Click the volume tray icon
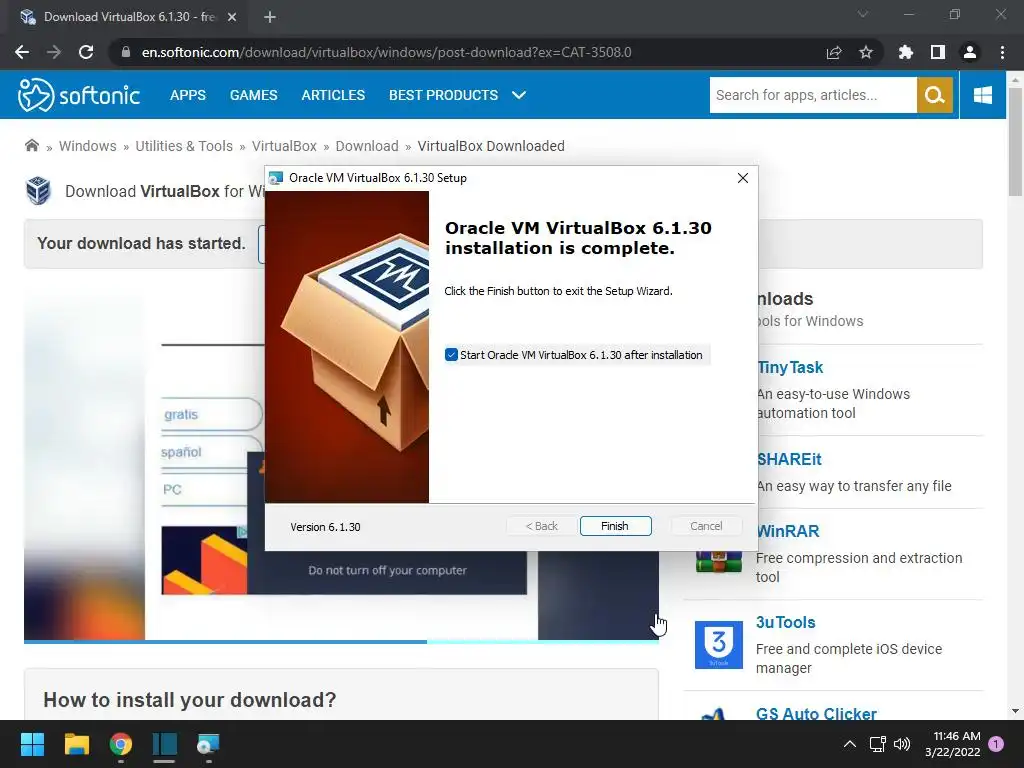1024x768 pixels. coord(902,744)
